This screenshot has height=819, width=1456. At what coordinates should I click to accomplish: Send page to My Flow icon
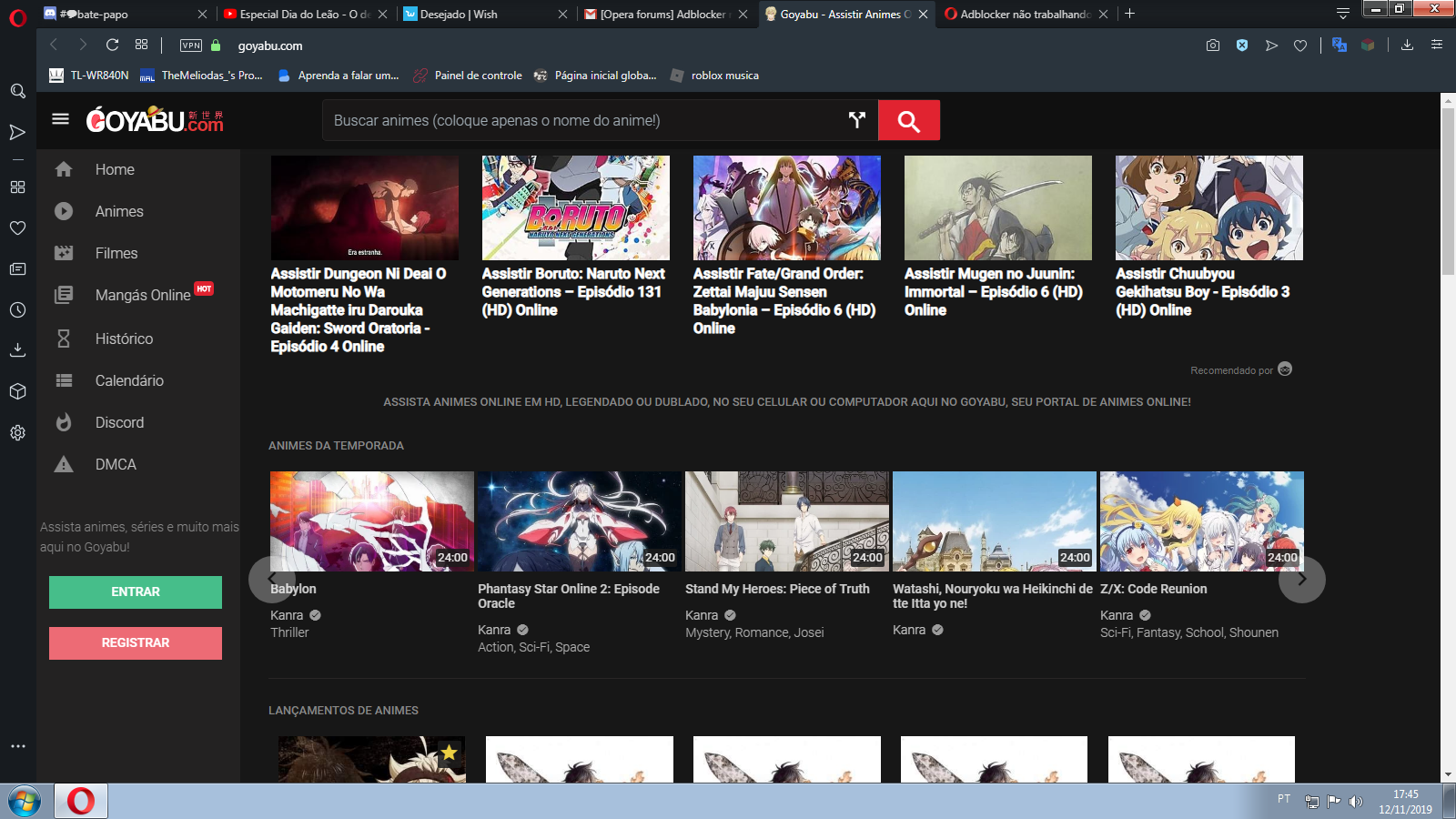[1271, 45]
